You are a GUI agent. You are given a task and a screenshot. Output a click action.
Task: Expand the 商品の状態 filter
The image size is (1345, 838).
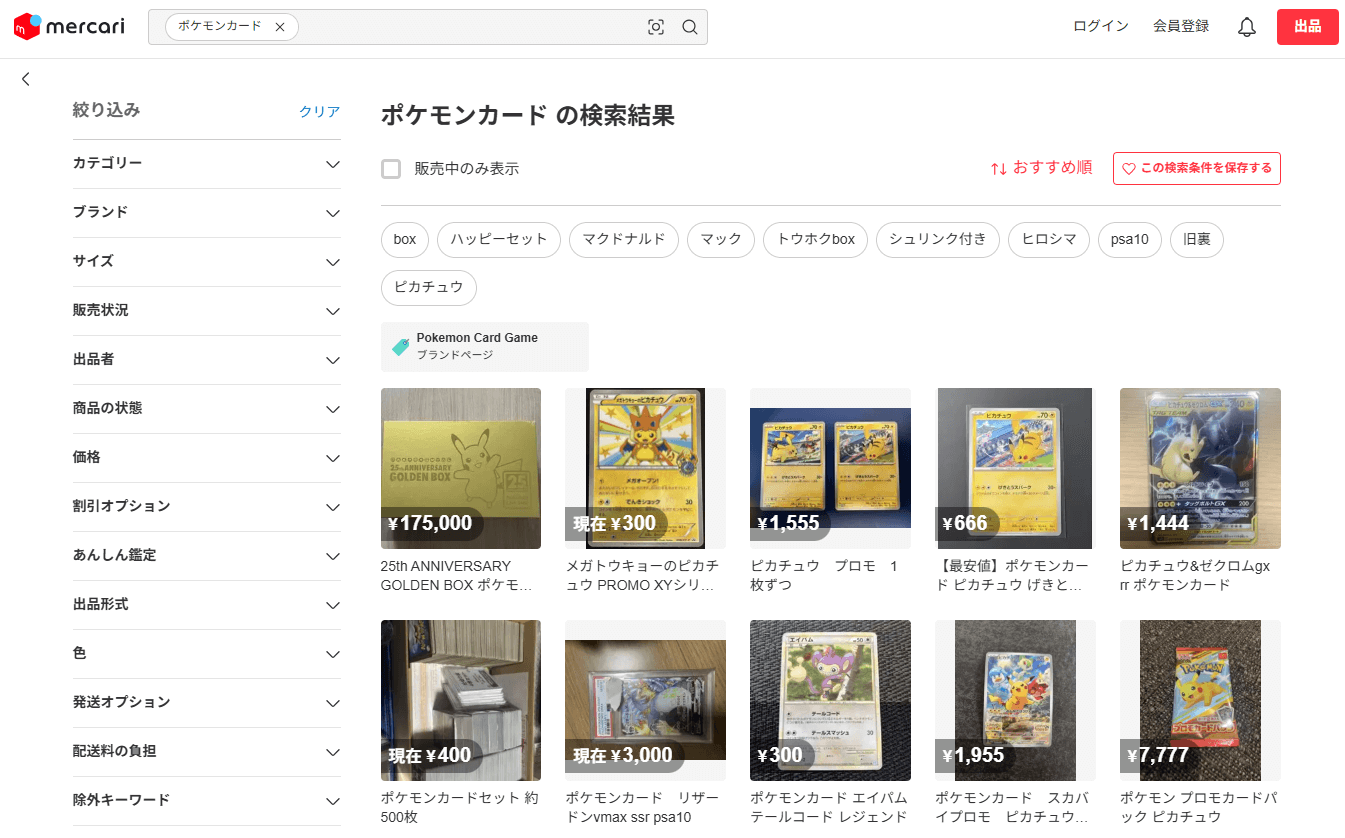[x=206, y=409]
